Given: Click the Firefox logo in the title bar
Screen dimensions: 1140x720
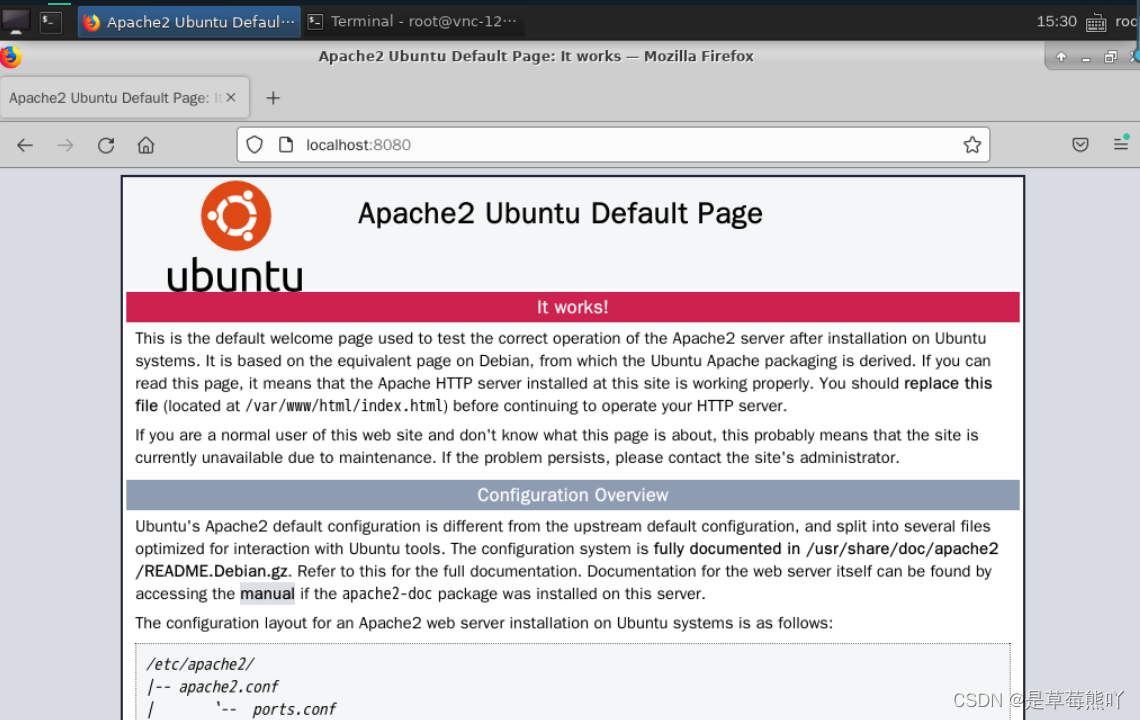Looking at the screenshot, I should 9,56.
